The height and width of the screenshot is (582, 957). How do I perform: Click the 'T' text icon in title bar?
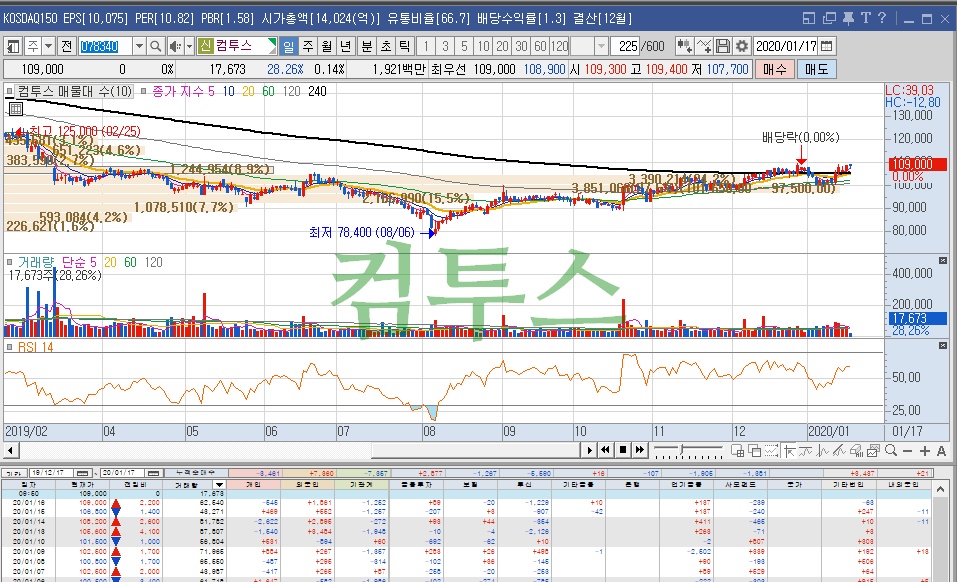tap(865, 18)
